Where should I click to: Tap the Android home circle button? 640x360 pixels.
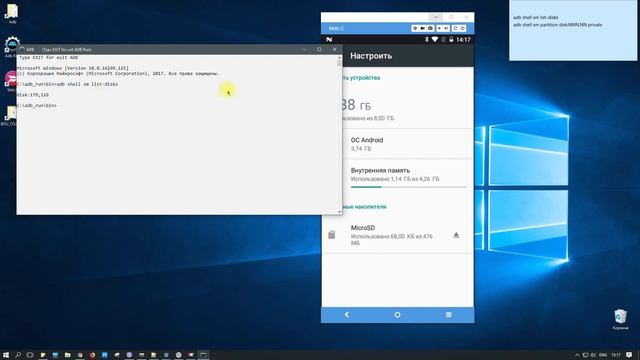click(x=397, y=315)
